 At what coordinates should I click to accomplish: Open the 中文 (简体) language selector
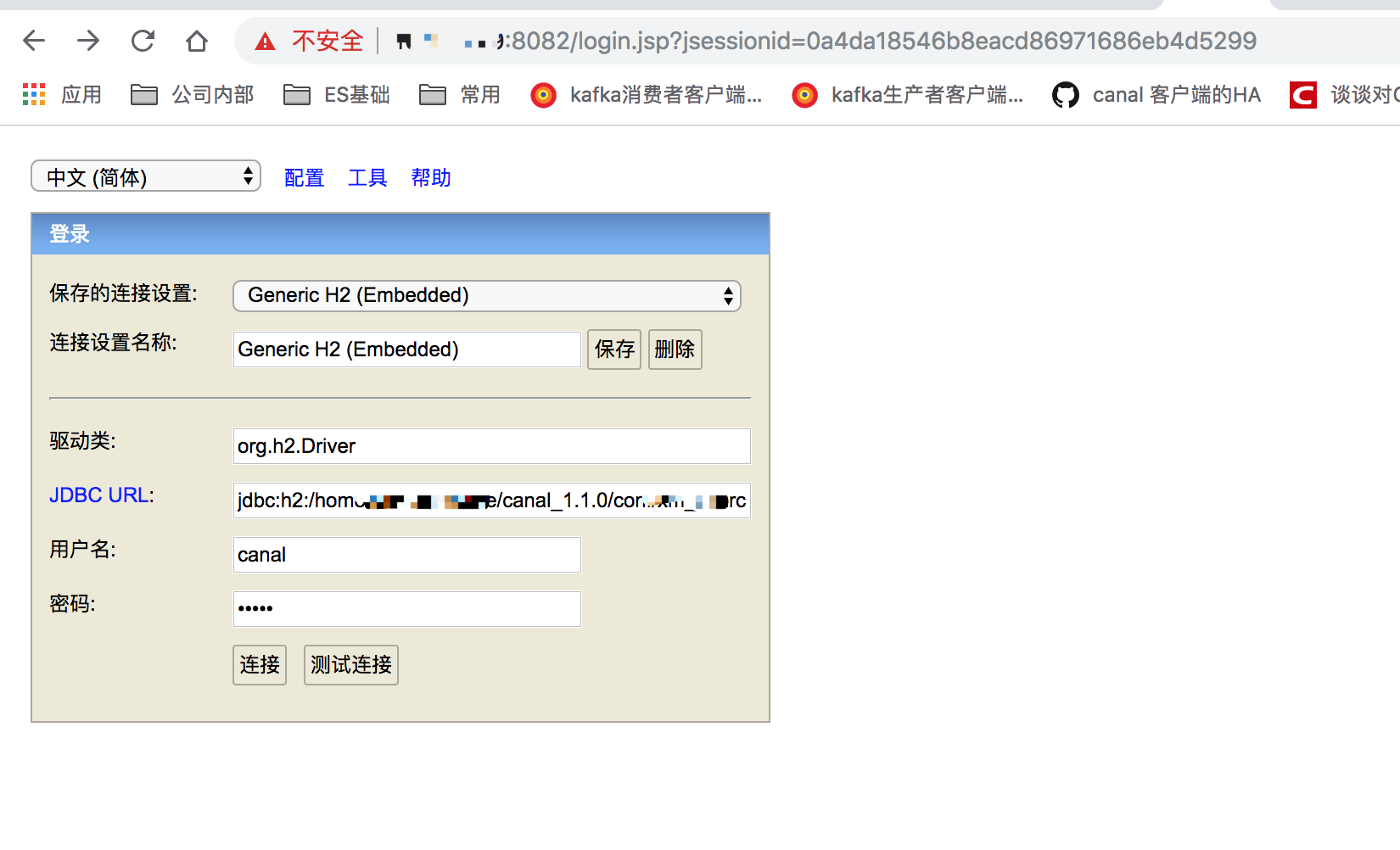pos(145,176)
